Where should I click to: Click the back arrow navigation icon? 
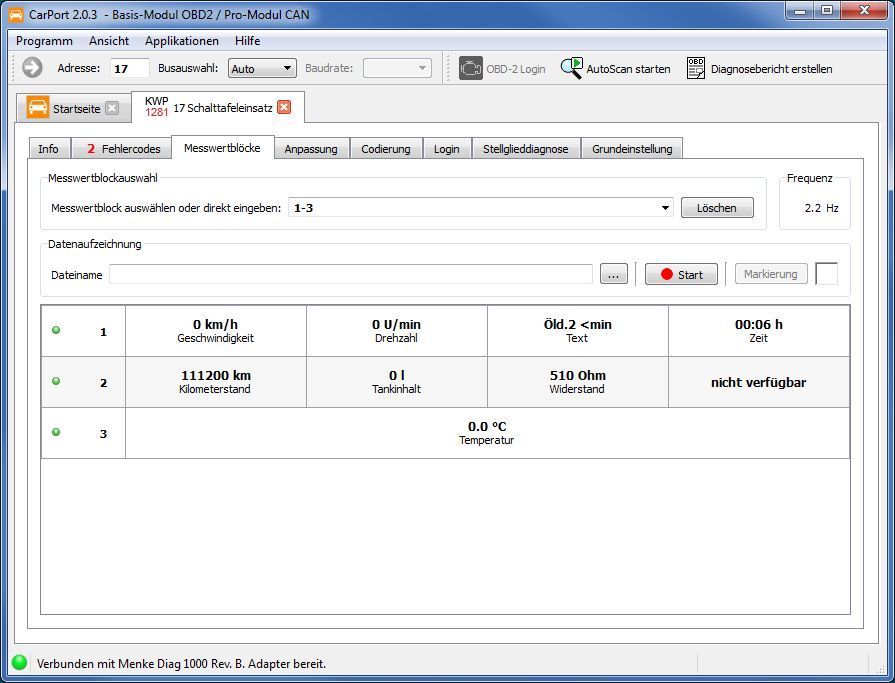click(x=32, y=68)
